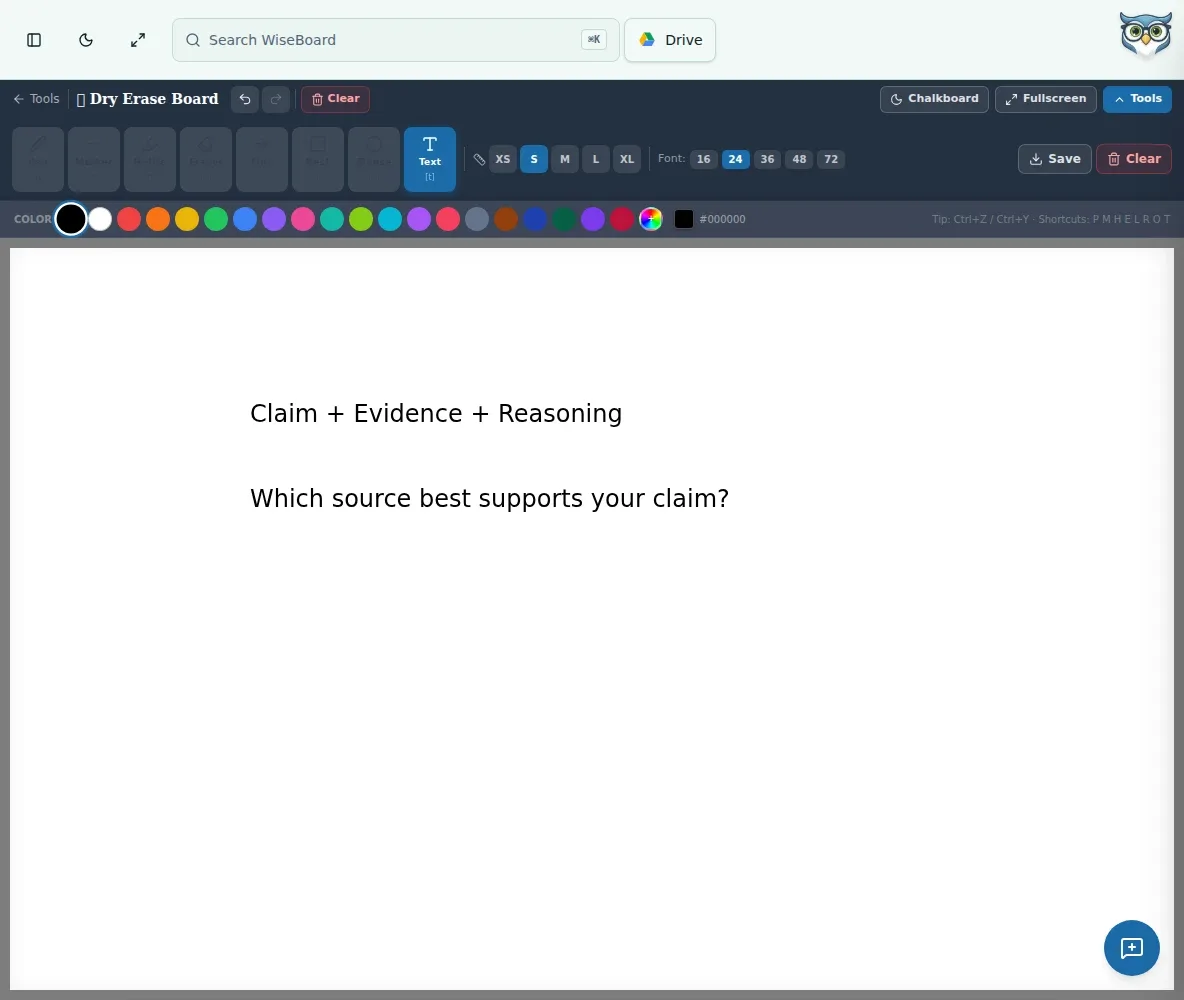Undo the last board action

(x=245, y=99)
